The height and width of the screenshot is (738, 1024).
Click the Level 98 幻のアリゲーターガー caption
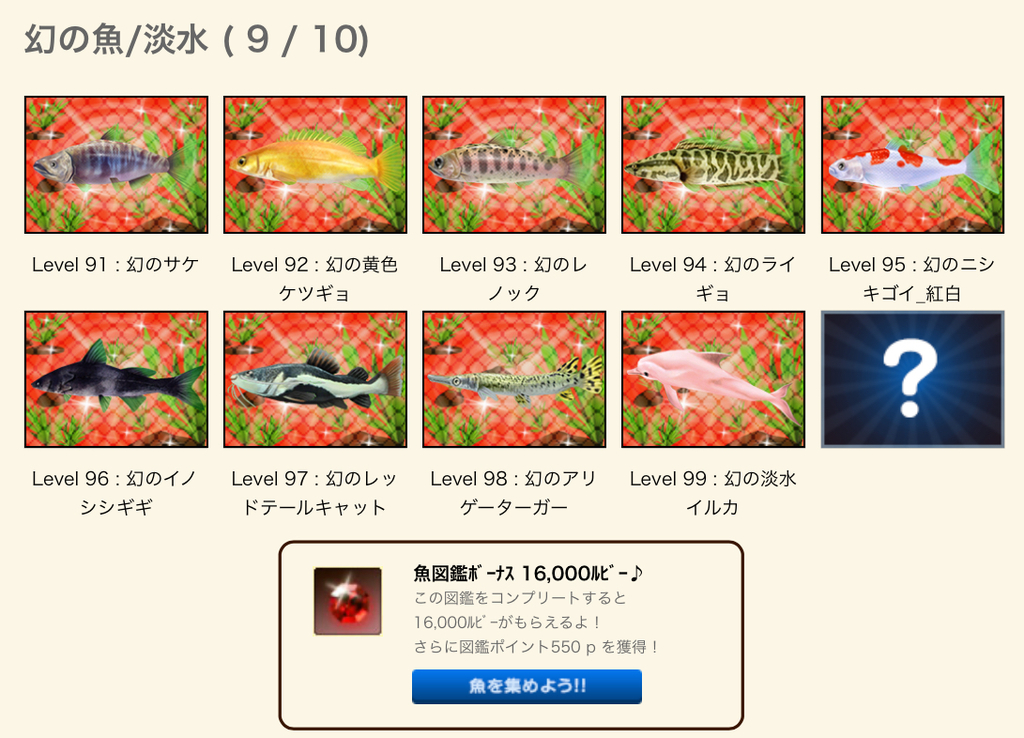pos(513,493)
